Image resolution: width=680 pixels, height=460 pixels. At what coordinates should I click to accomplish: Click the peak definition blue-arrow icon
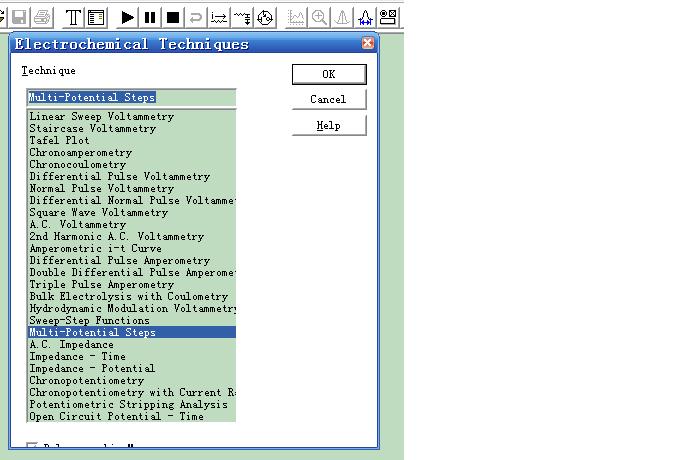365,17
